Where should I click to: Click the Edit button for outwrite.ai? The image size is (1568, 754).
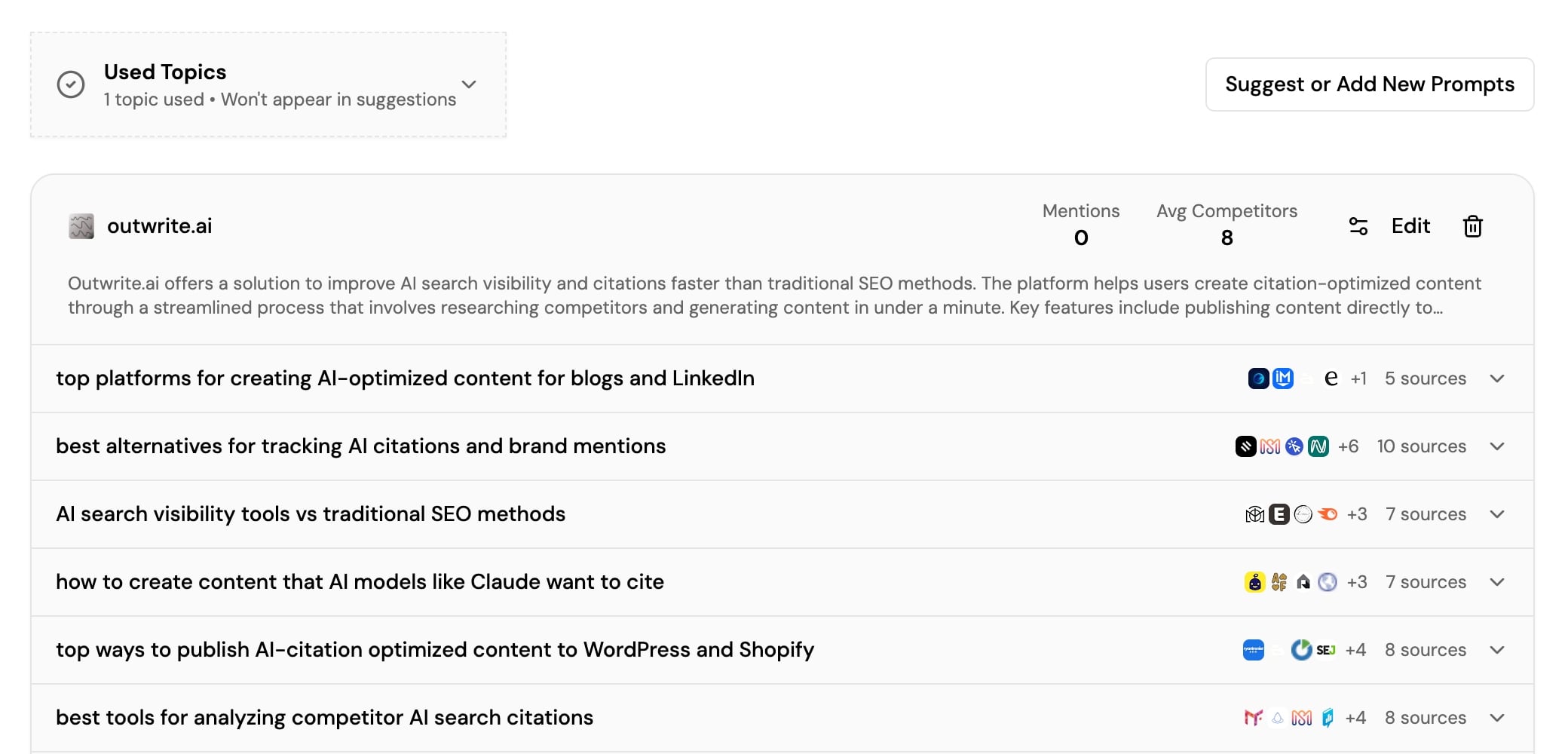tap(1410, 226)
